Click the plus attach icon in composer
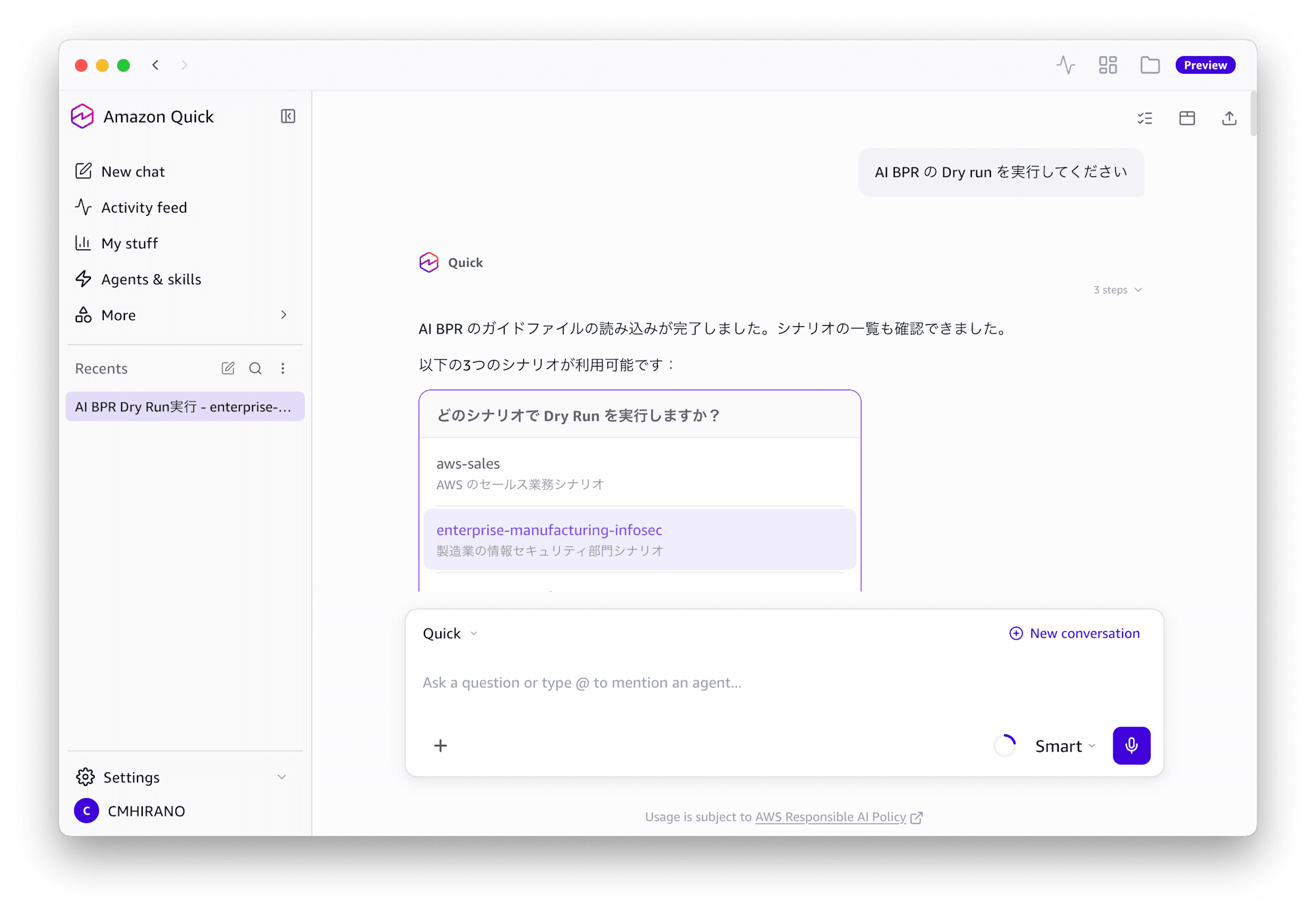 (440, 745)
